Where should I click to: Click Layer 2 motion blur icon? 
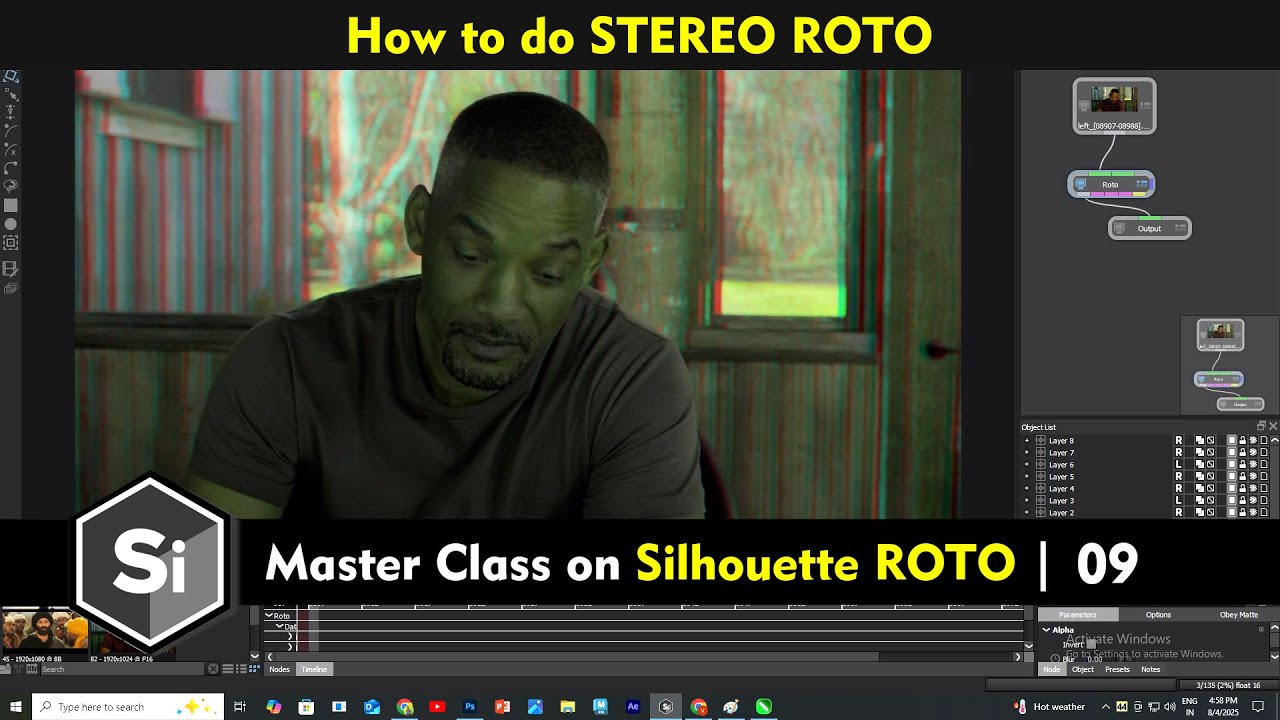[1253, 513]
